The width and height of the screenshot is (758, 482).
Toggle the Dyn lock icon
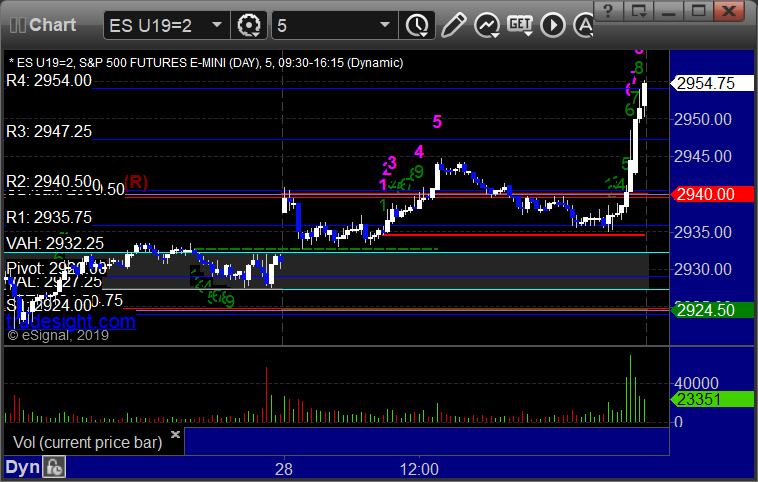point(54,467)
